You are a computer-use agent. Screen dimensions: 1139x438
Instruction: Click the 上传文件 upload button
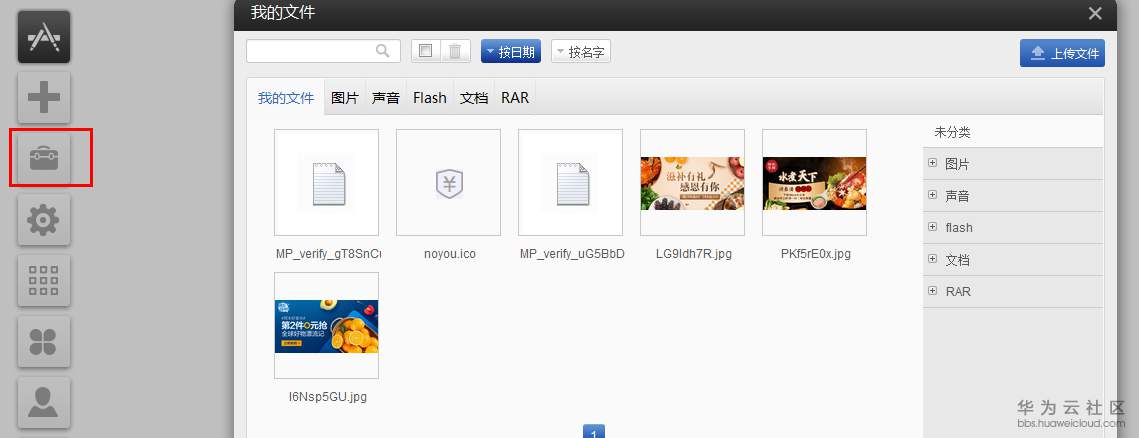(1062, 53)
